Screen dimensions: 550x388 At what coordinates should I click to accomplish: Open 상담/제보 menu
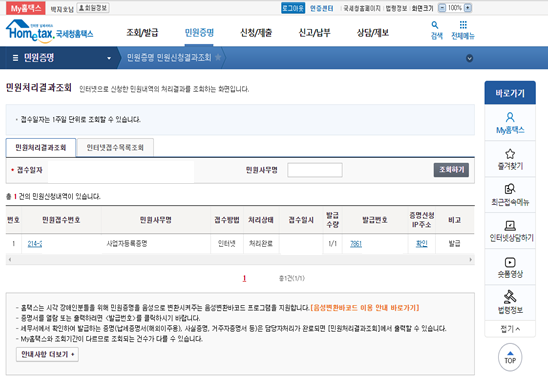coord(373,33)
